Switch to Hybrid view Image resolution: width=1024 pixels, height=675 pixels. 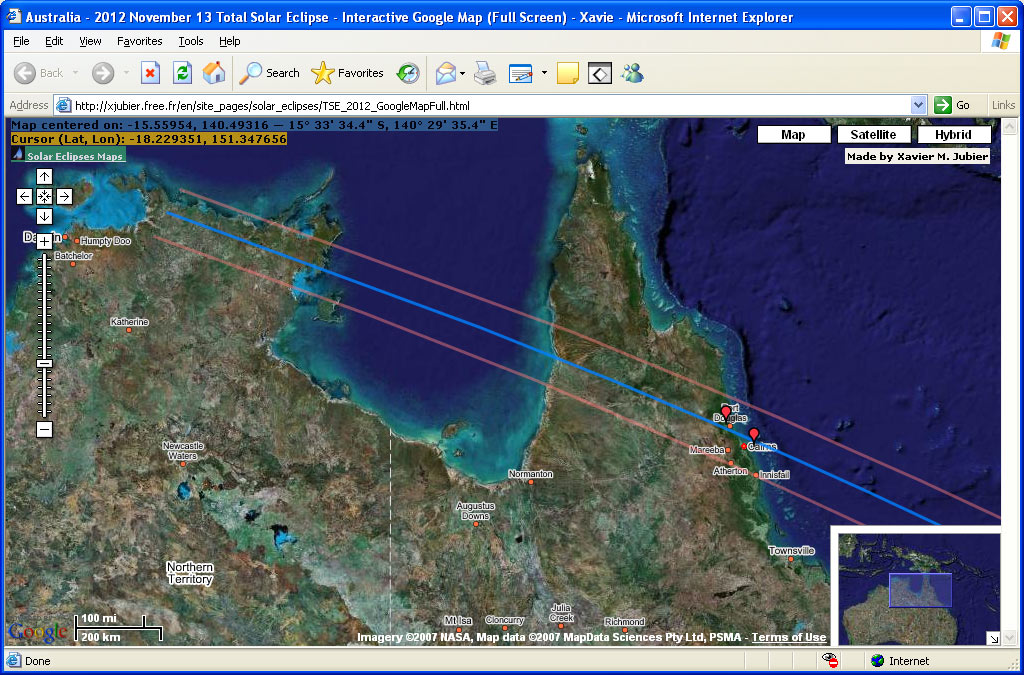coord(953,134)
